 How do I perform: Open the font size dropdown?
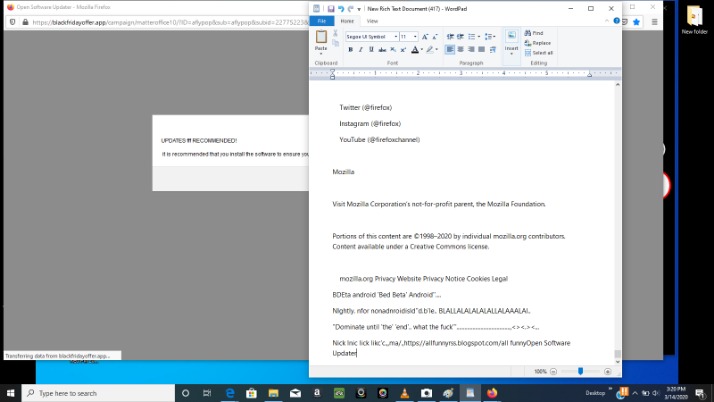pos(415,36)
